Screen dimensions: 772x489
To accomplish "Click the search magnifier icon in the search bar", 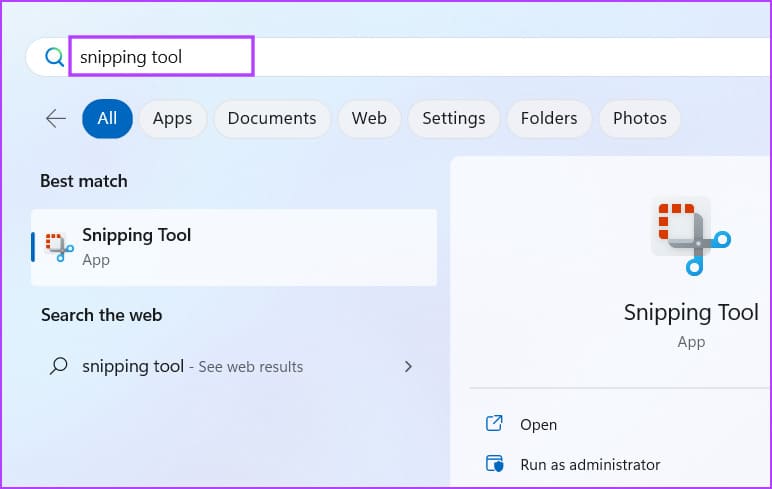I will (x=54, y=57).
